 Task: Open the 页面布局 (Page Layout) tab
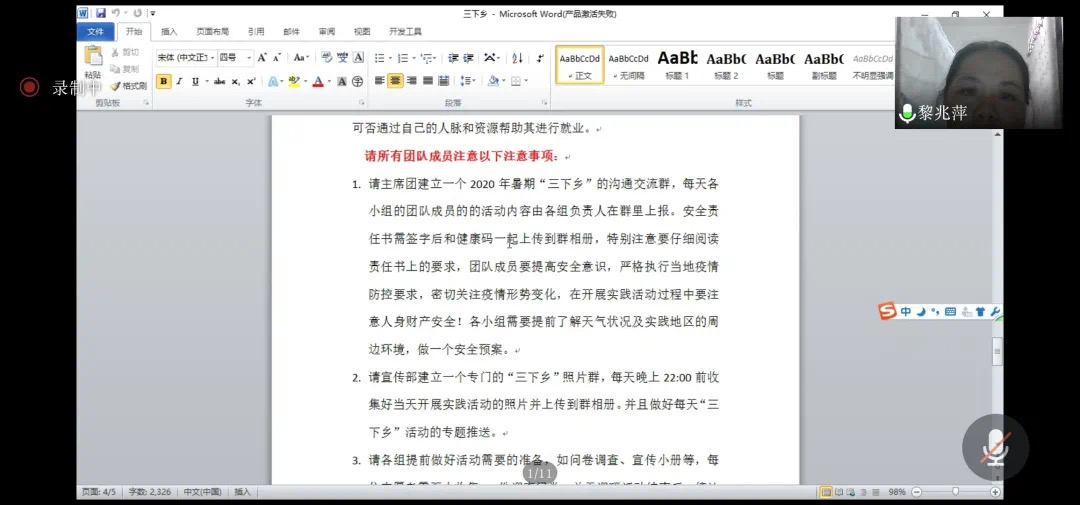pyautogui.click(x=212, y=32)
